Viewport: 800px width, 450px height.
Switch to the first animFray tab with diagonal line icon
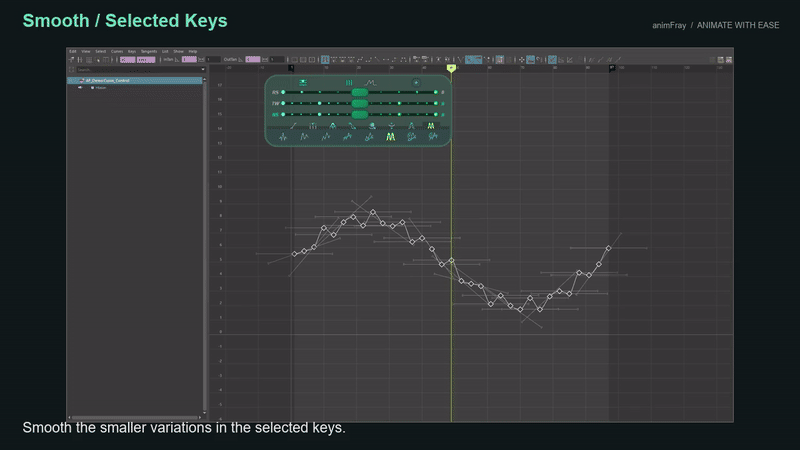coord(293,126)
